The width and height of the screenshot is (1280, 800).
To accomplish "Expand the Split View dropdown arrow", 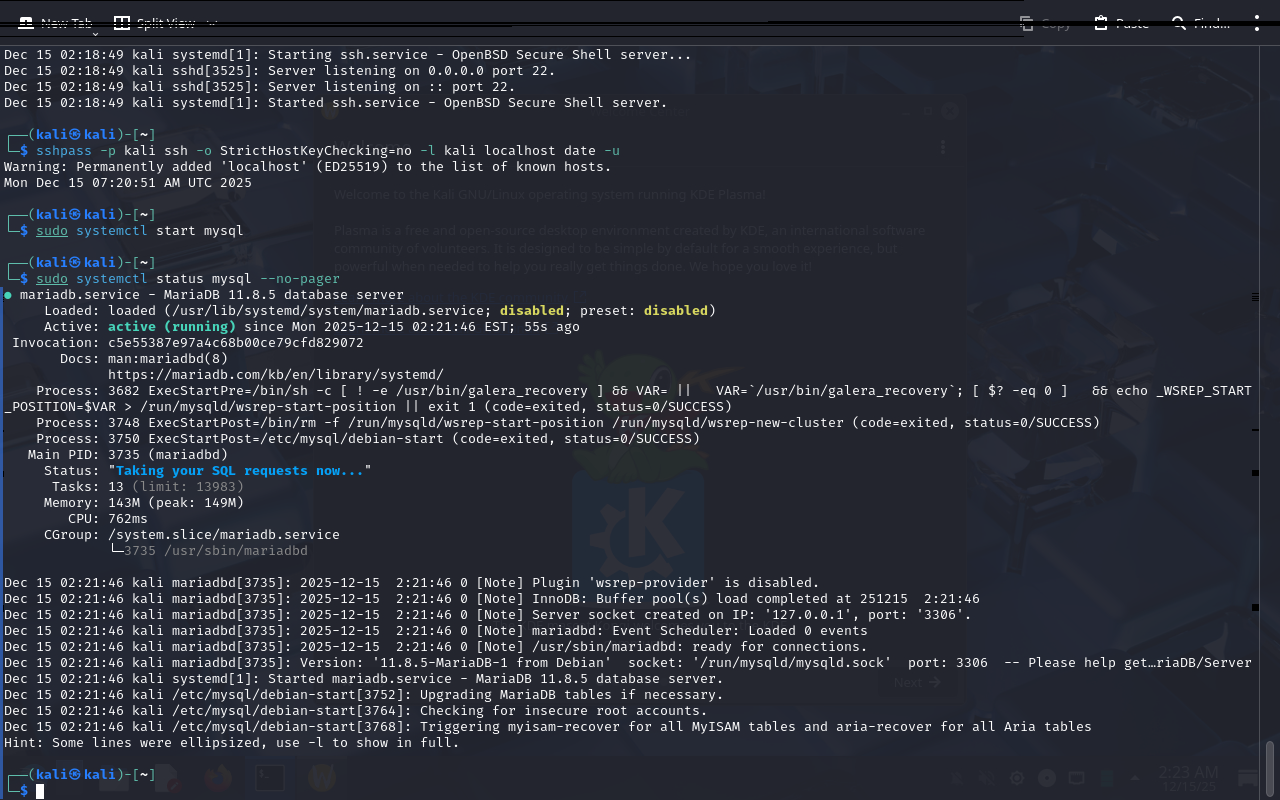I will coord(211,23).
